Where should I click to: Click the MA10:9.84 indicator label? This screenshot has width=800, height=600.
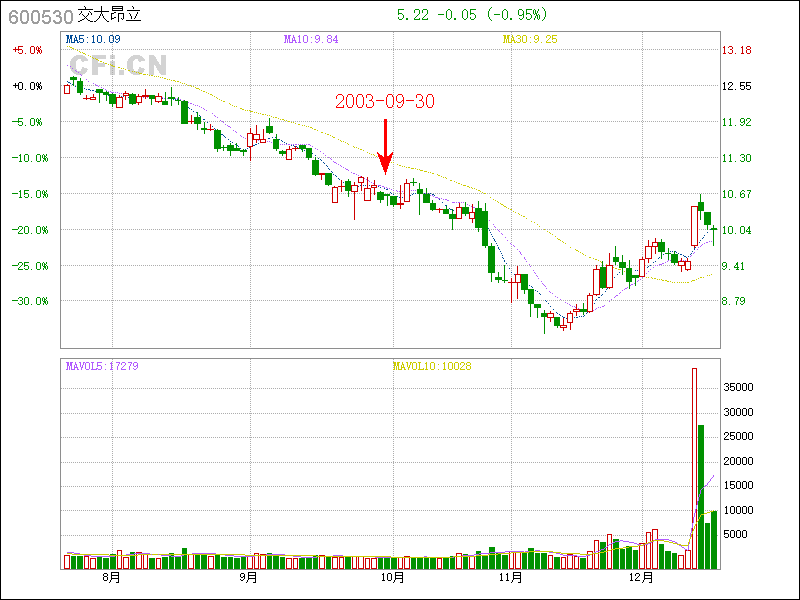[x=311, y=39]
